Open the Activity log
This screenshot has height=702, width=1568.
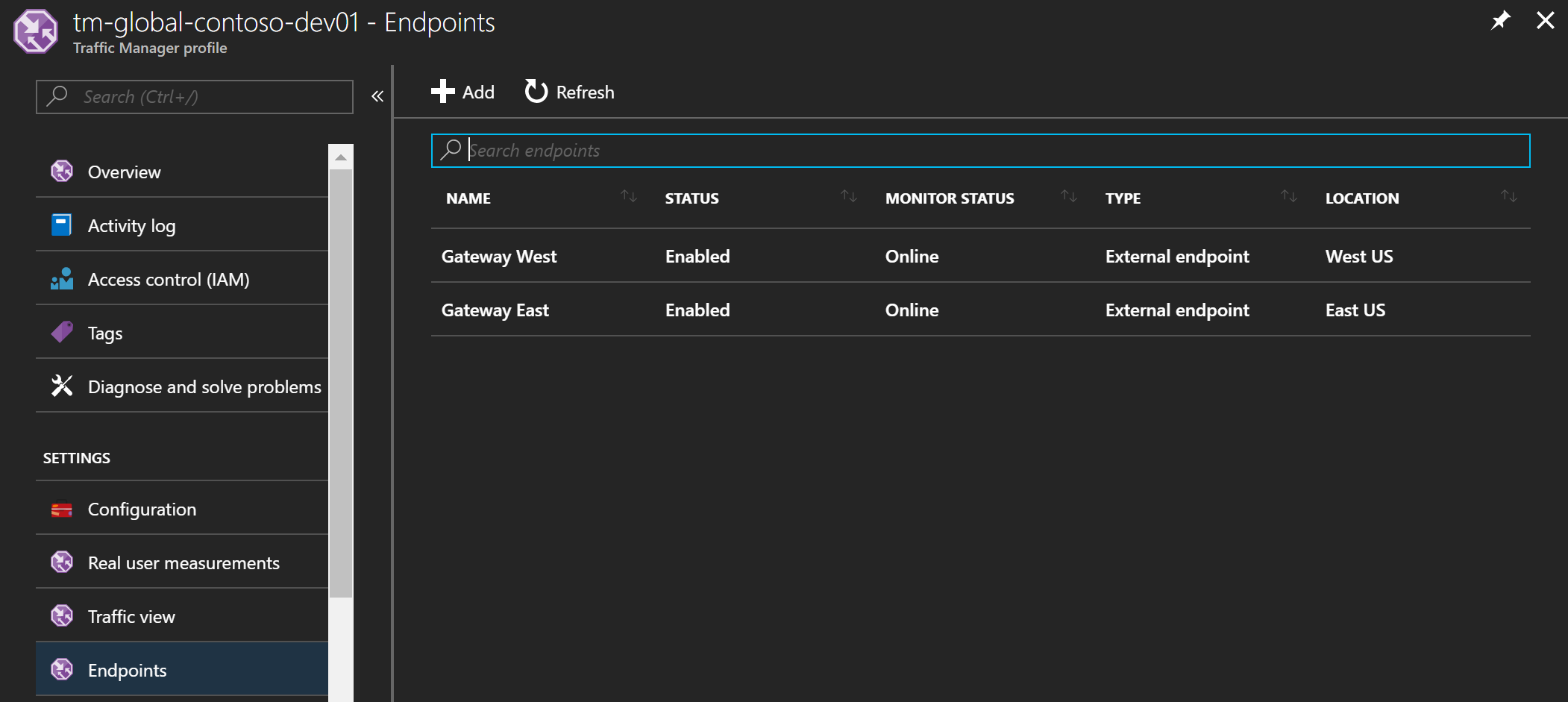coord(182,225)
